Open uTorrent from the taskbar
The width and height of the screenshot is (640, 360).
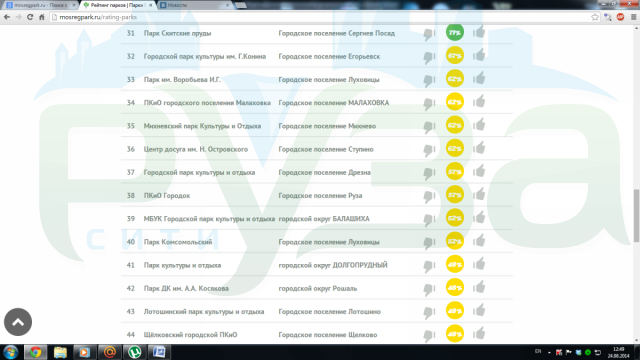pyautogui.click(x=134, y=352)
